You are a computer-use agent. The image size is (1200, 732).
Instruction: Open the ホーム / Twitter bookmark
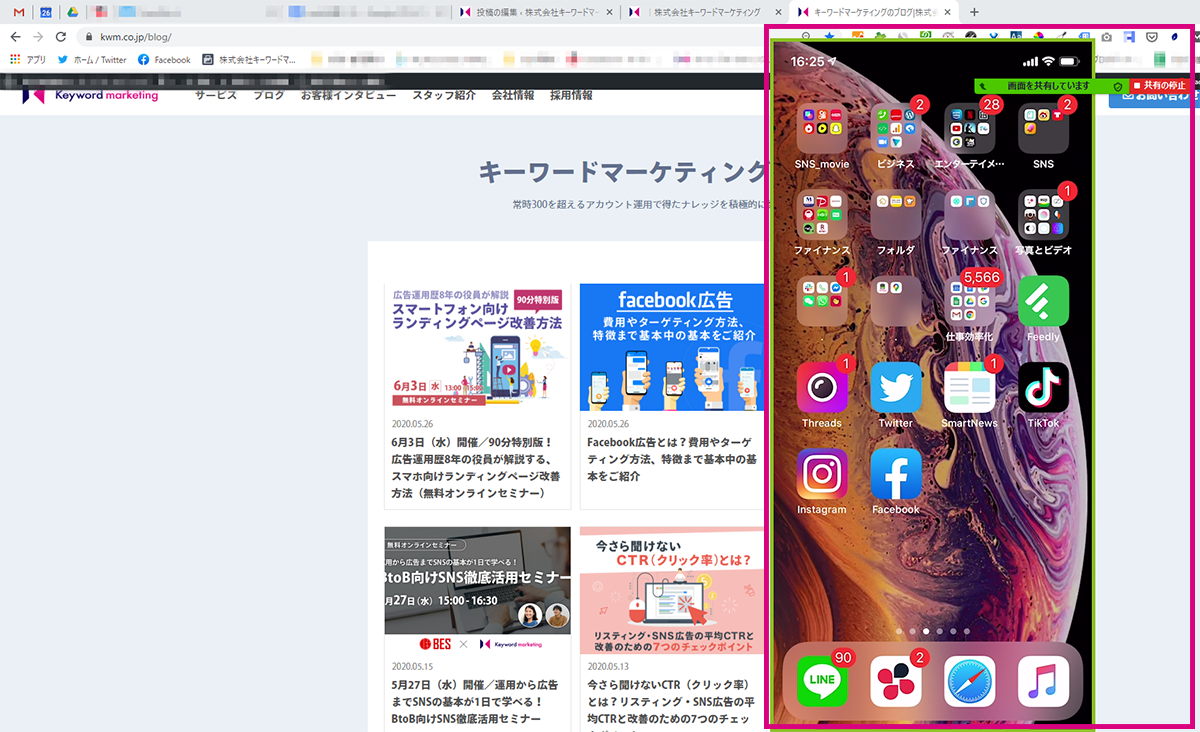(x=92, y=60)
